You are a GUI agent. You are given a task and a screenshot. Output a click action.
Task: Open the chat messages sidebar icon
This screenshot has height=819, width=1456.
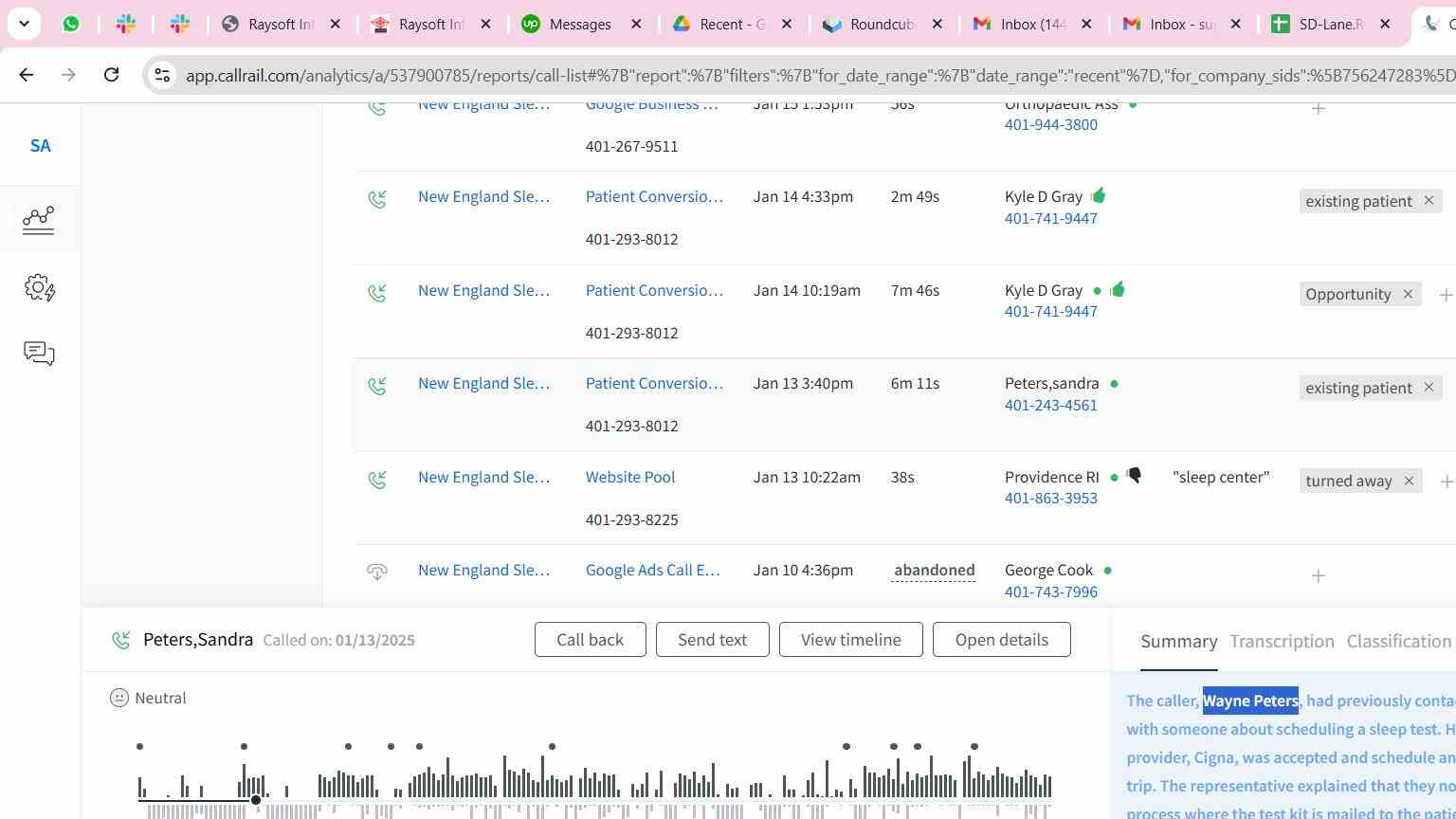[39, 354]
